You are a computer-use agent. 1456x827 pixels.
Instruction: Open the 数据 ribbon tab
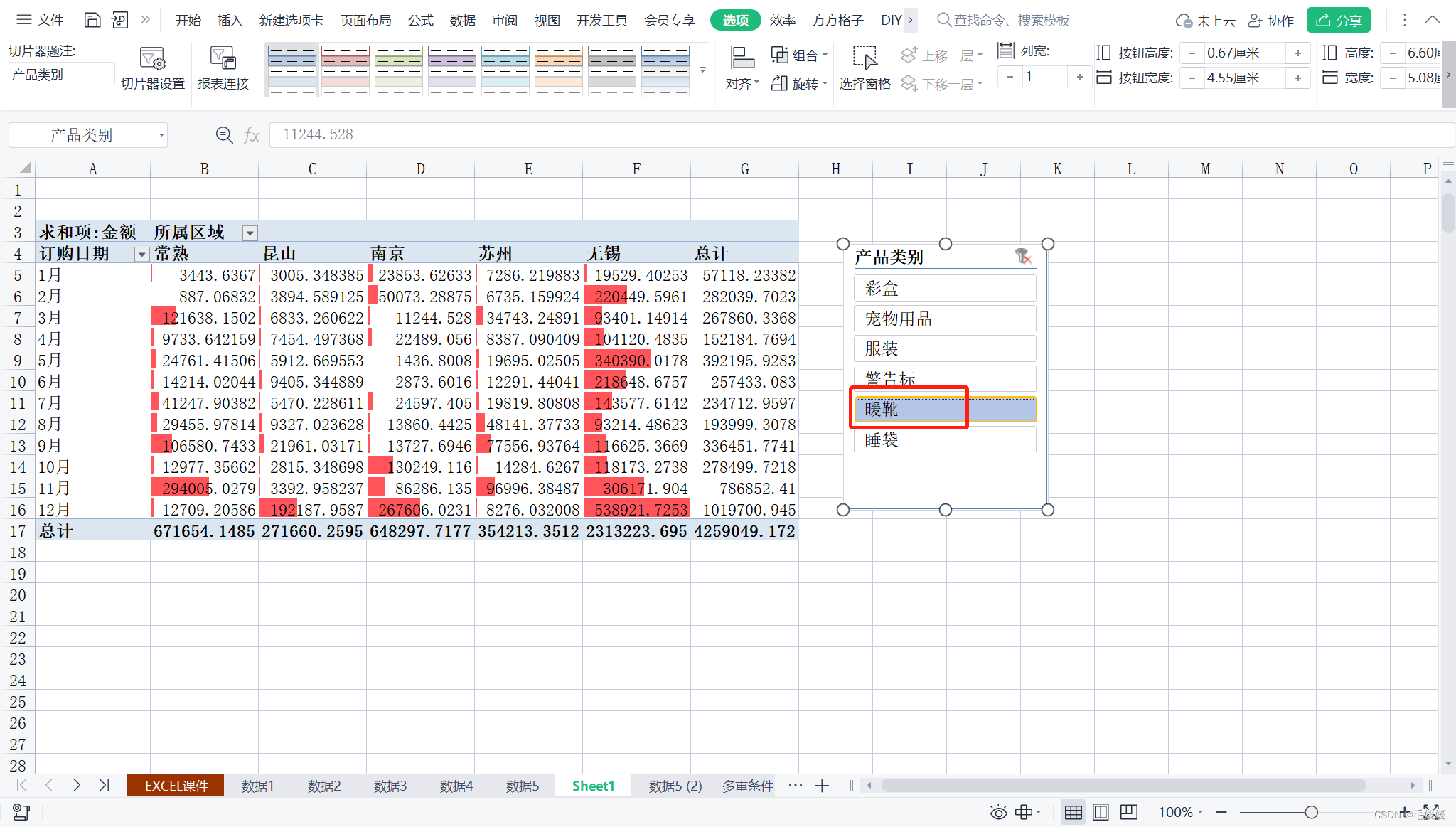(x=462, y=21)
